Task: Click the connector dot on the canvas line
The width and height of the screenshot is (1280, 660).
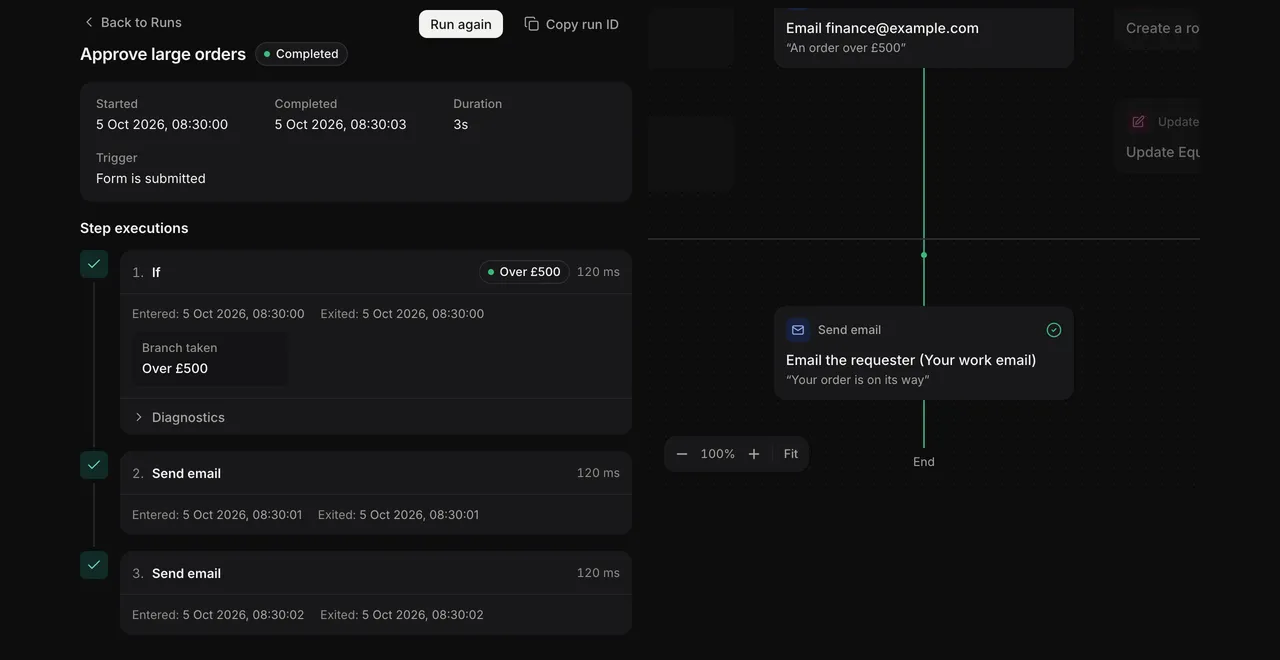Action: click(x=924, y=255)
